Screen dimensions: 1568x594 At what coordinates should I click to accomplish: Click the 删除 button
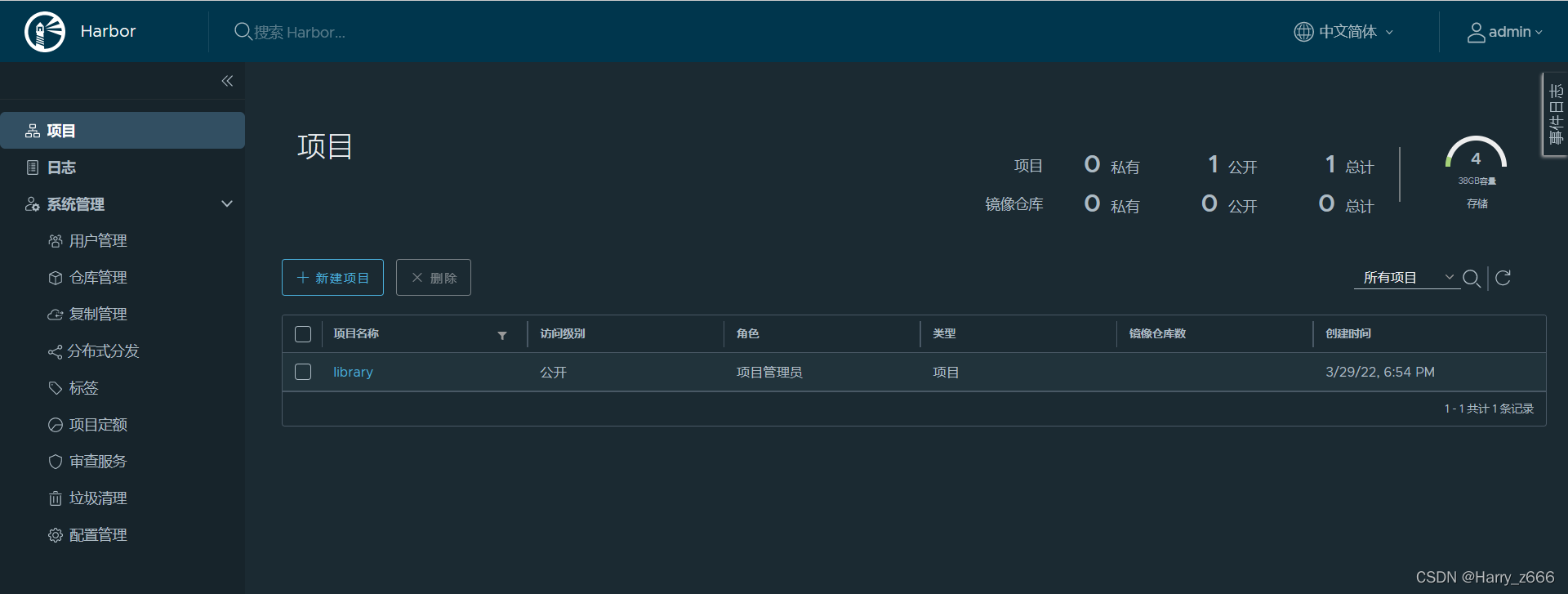tap(434, 278)
